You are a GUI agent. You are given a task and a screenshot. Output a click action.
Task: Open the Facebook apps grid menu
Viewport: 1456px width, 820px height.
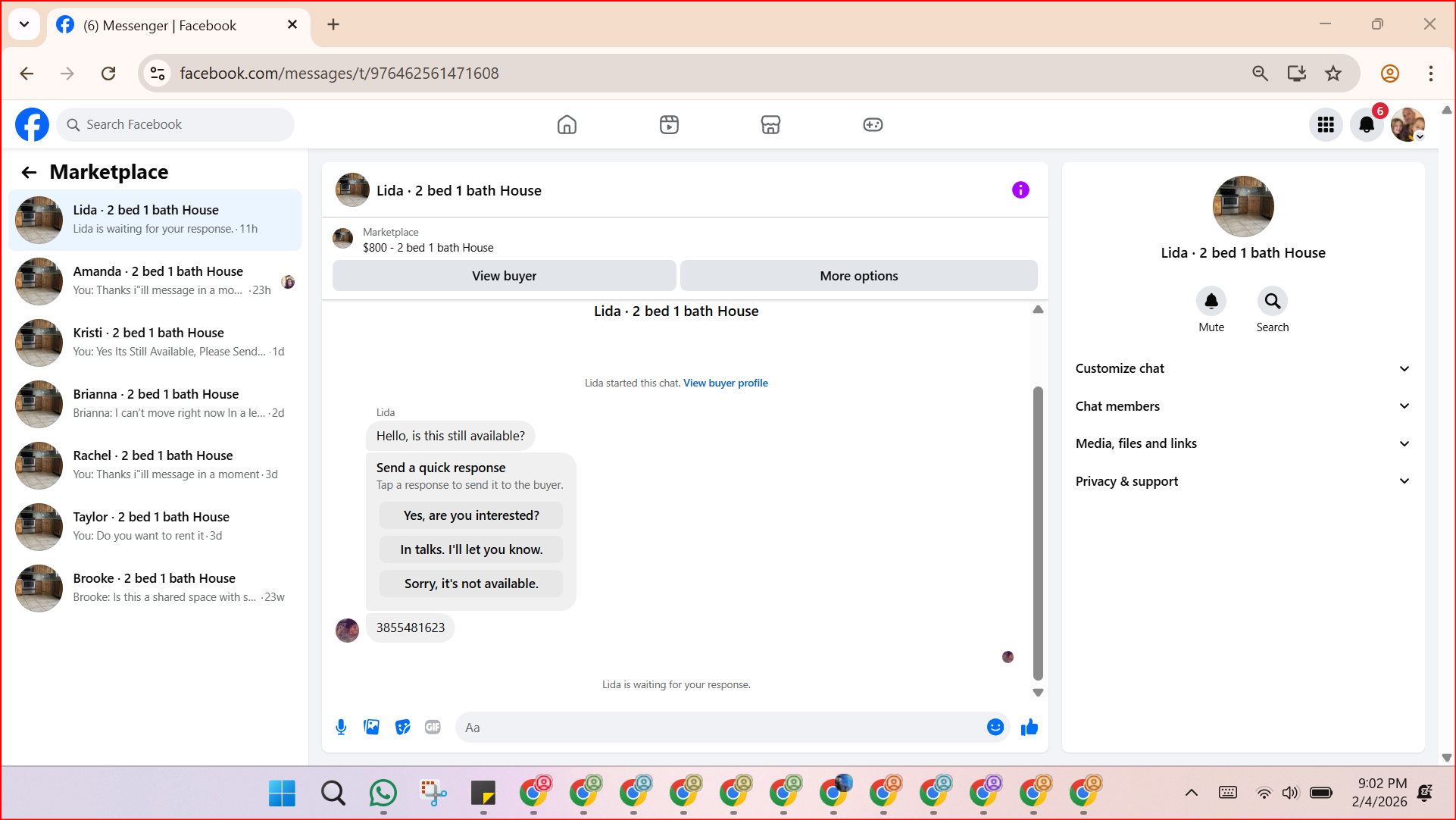(x=1326, y=125)
